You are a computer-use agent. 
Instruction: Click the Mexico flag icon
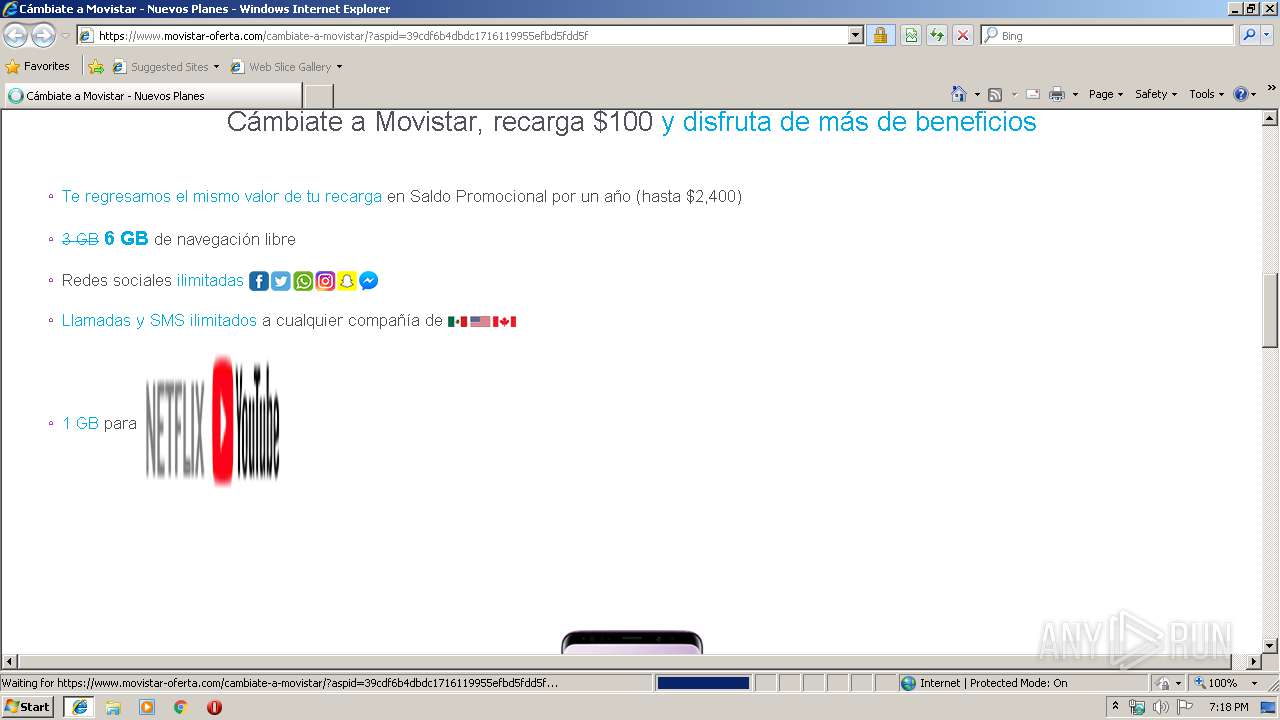[x=457, y=322]
